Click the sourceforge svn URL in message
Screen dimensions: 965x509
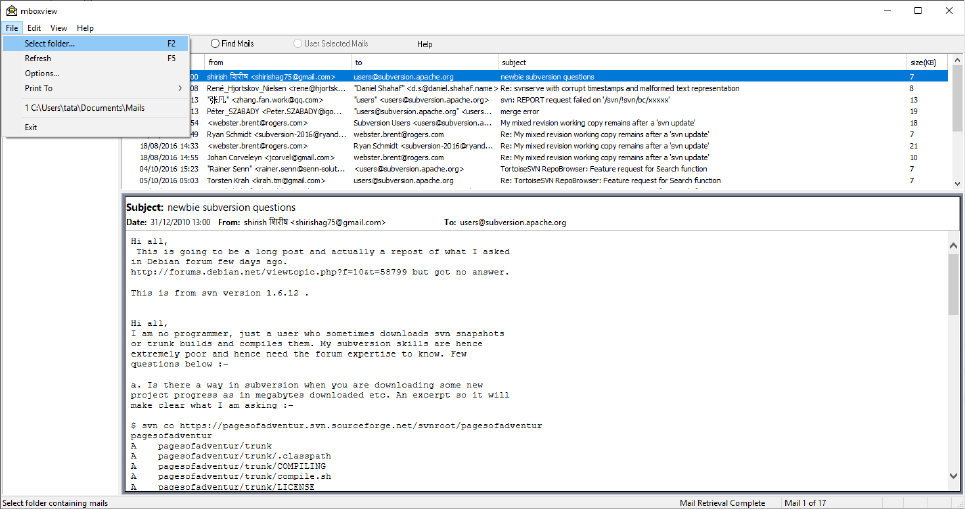point(361,426)
